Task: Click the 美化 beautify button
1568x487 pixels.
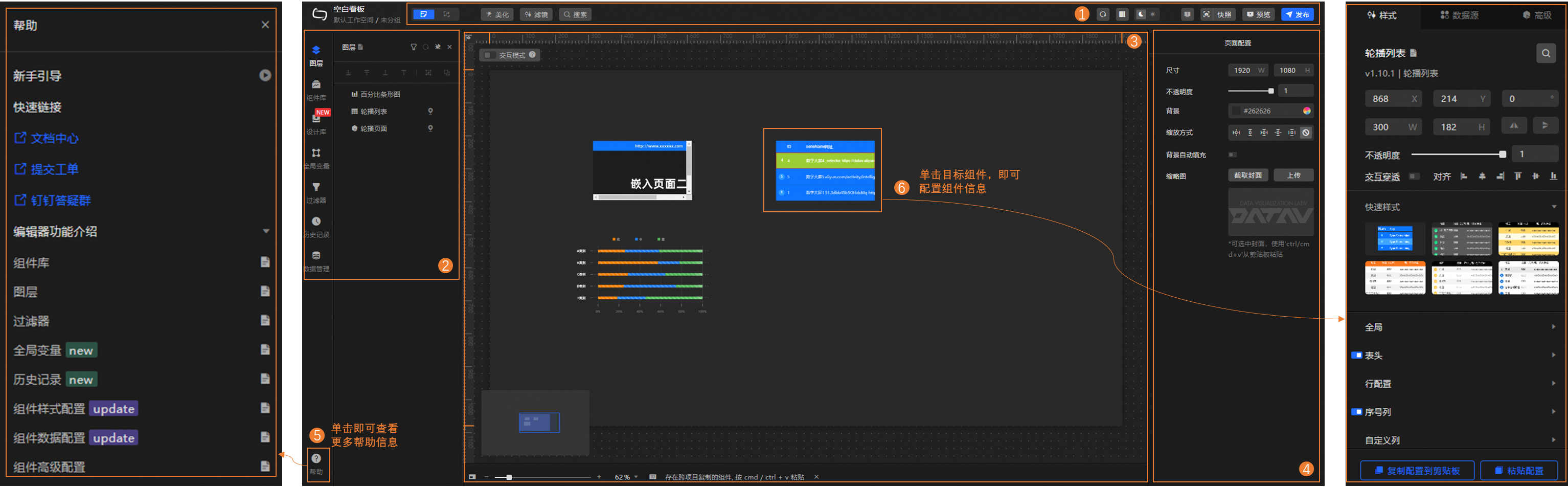Action: [497, 15]
